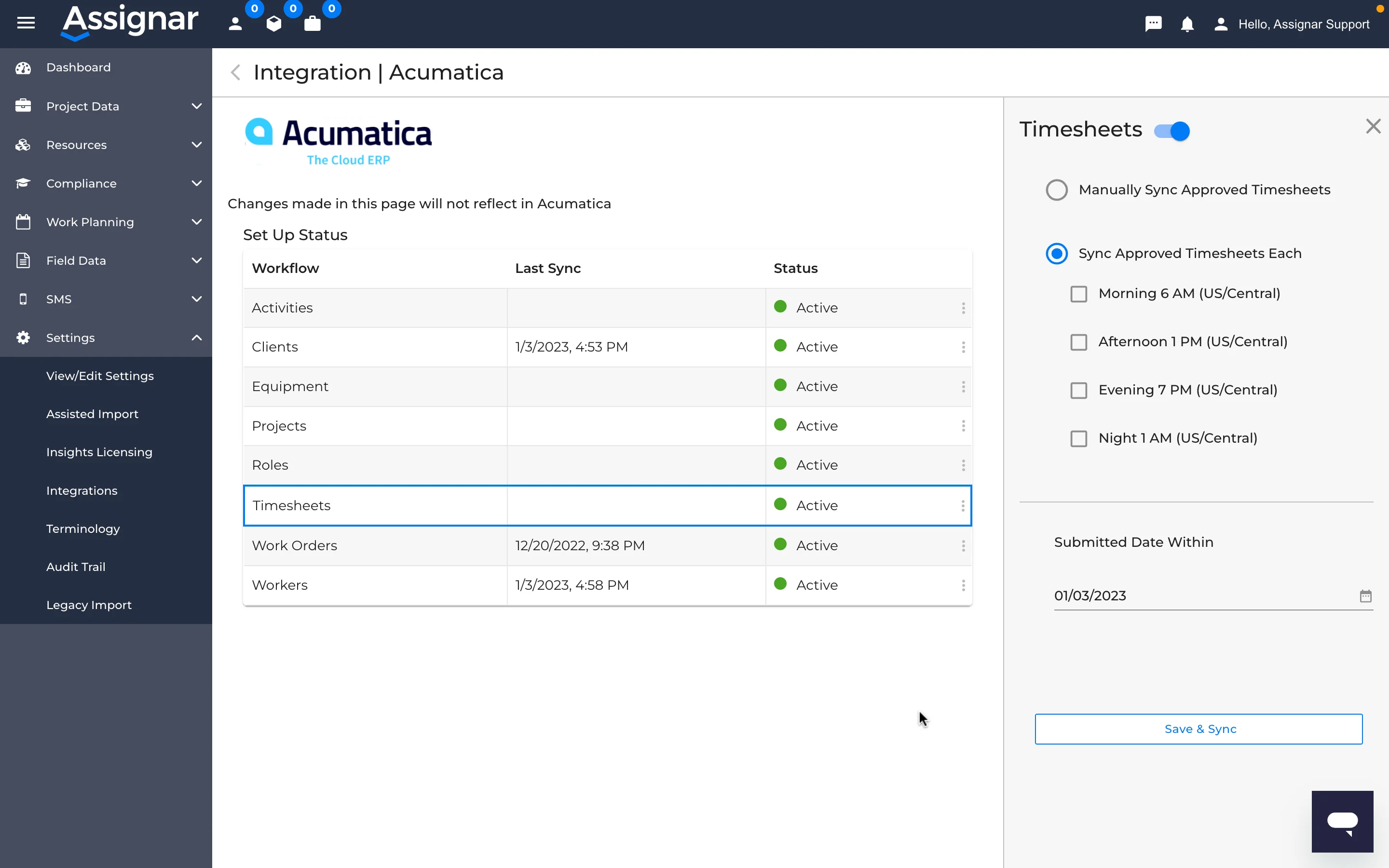The width and height of the screenshot is (1389, 868).
Task: Open options menu for Work Orders row
Action: point(963,546)
